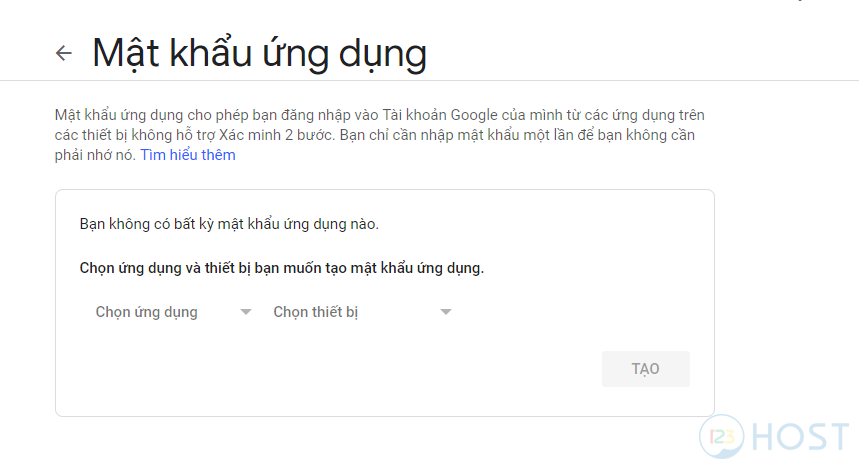
Task: Click the bold Chọn ứng dụng và thiết bị instruction
Action: coord(281,268)
